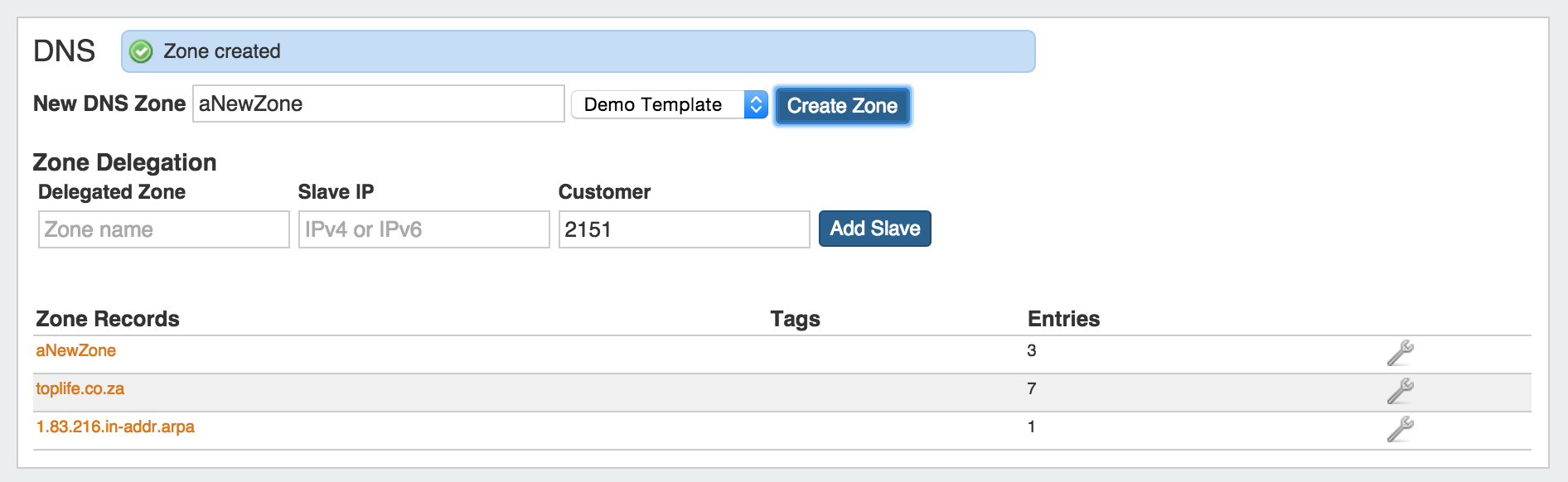Open settings wrench for toplife.co.za
Image resolution: width=1568 pixels, height=482 pixels.
1400,391
